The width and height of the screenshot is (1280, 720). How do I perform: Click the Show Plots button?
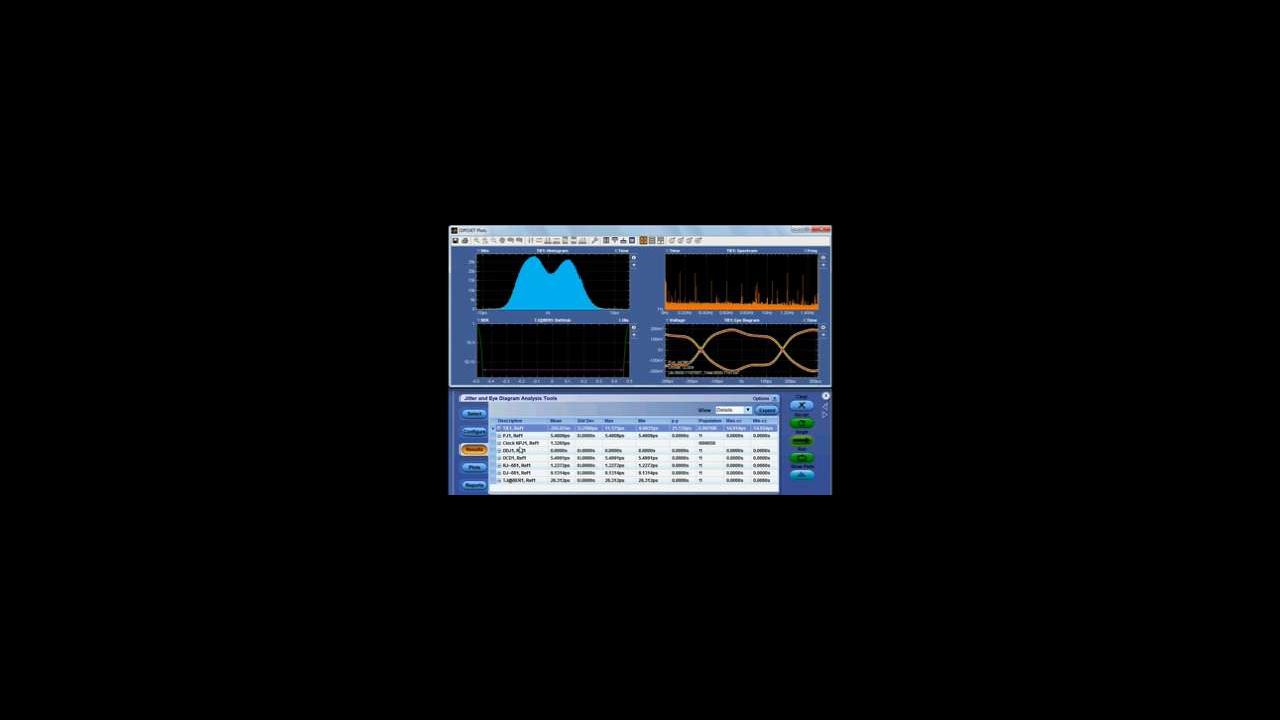pos(802,474)
